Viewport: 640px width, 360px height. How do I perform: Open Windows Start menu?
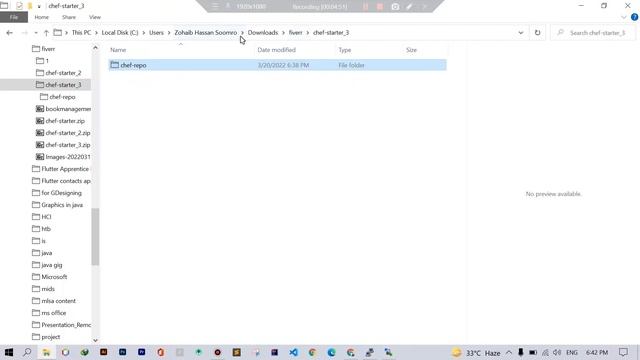pos(9,352)
